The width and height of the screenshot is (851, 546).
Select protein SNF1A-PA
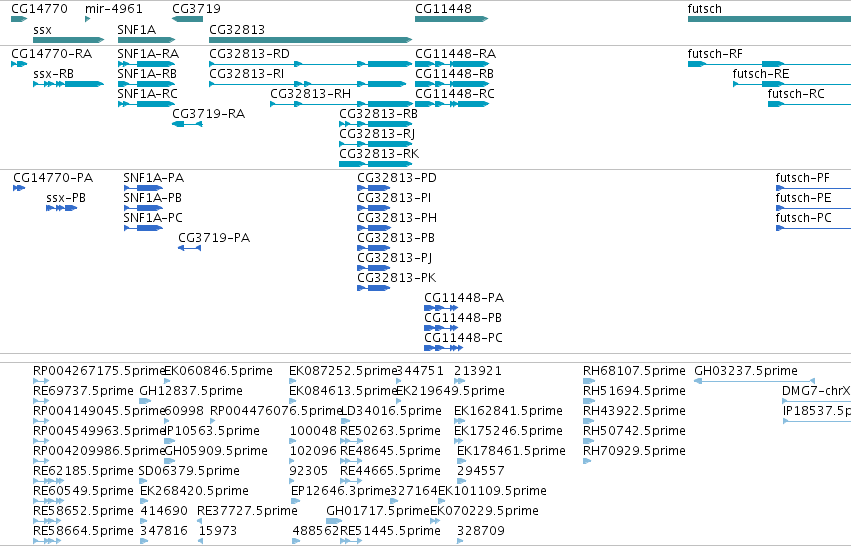pyautogui.click(x=143, y=188)
